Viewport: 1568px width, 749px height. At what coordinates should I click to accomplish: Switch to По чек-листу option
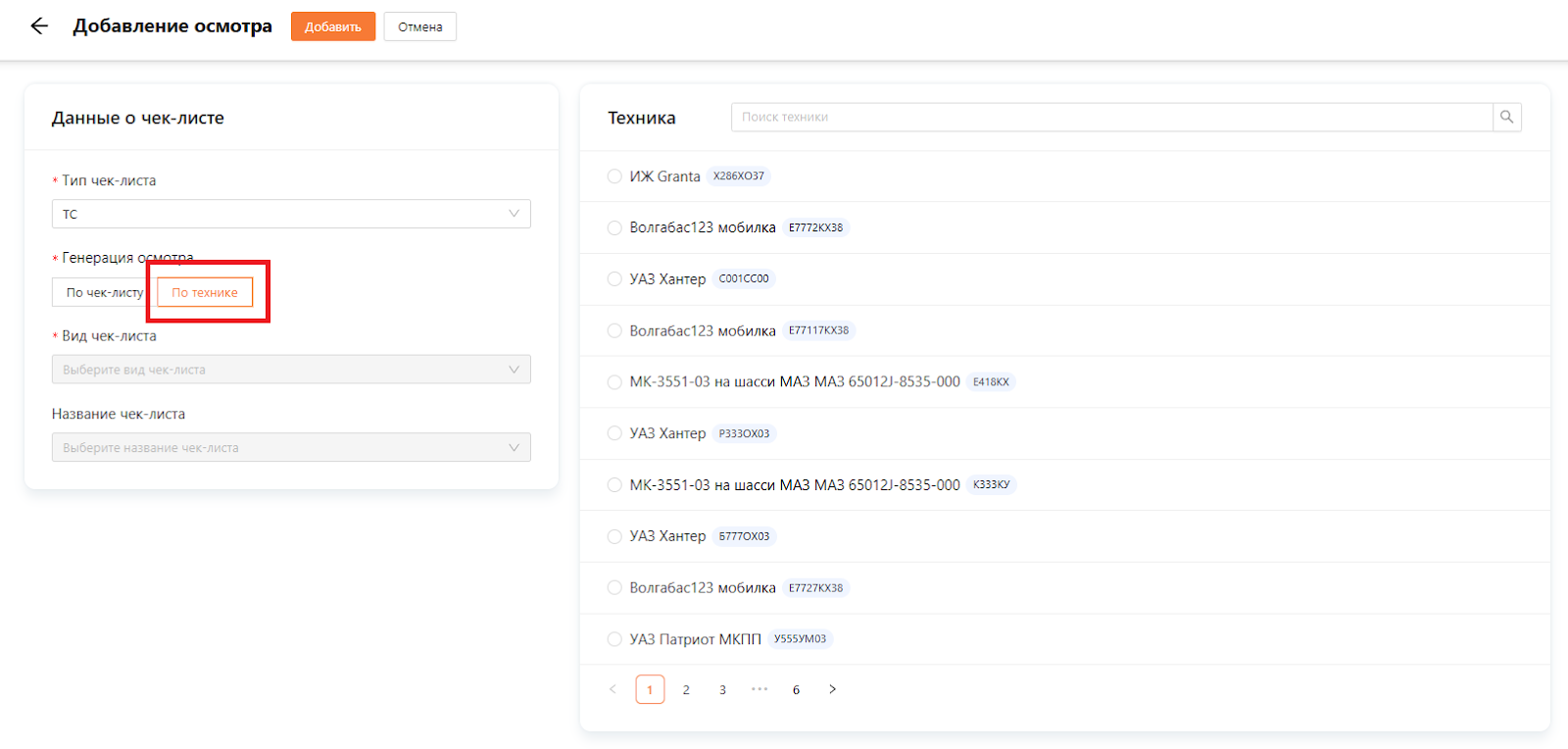tap(104, 292)
